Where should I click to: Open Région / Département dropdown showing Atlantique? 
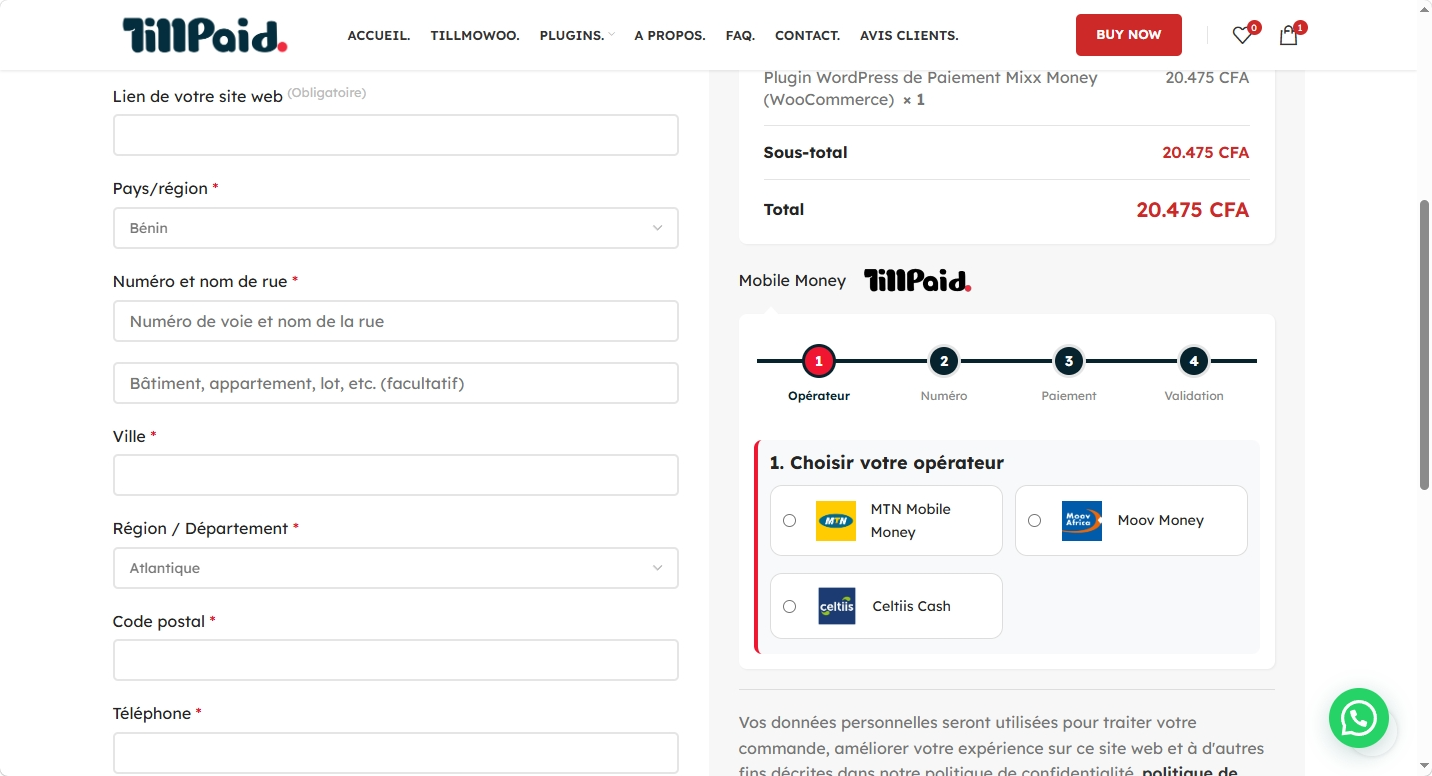pos(396,568)
